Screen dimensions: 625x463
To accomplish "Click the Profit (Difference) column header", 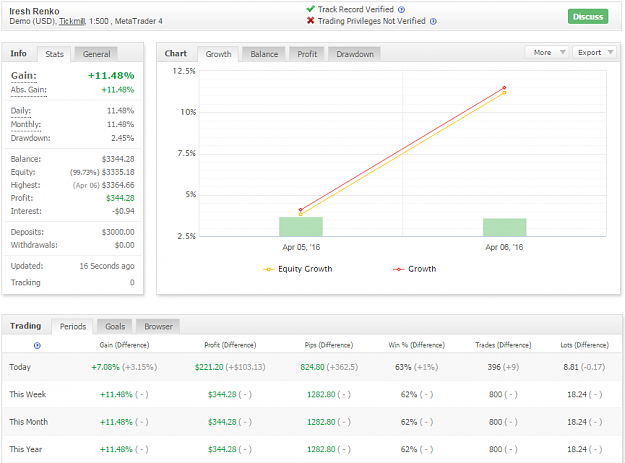I will click(x=230, y=345).
